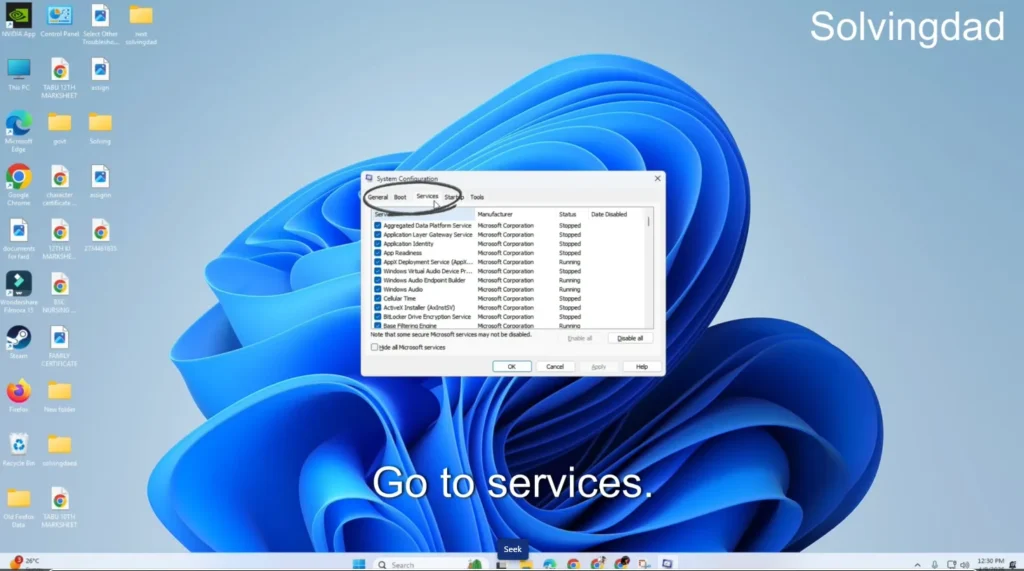Click the Enable all button
The height and width of the screenshot is (571, 1024).
point(579,338)
